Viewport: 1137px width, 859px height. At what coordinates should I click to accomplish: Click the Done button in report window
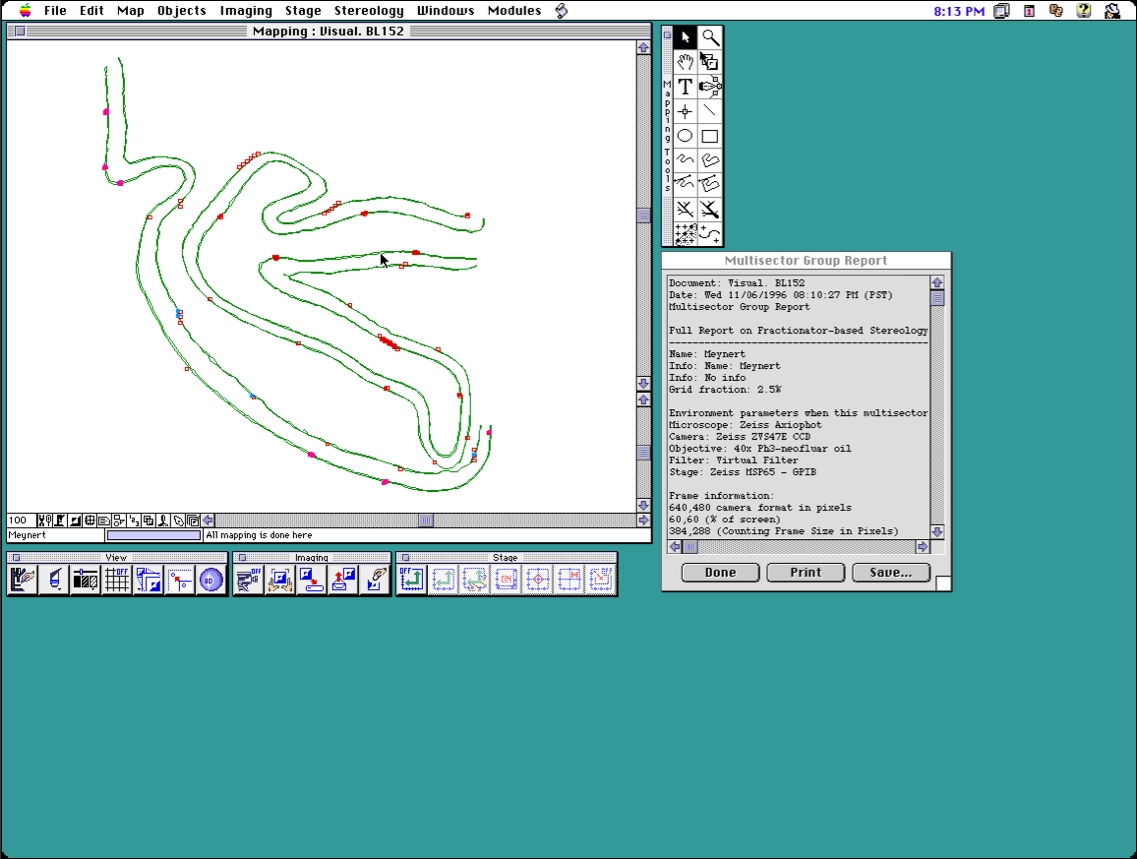720,573
